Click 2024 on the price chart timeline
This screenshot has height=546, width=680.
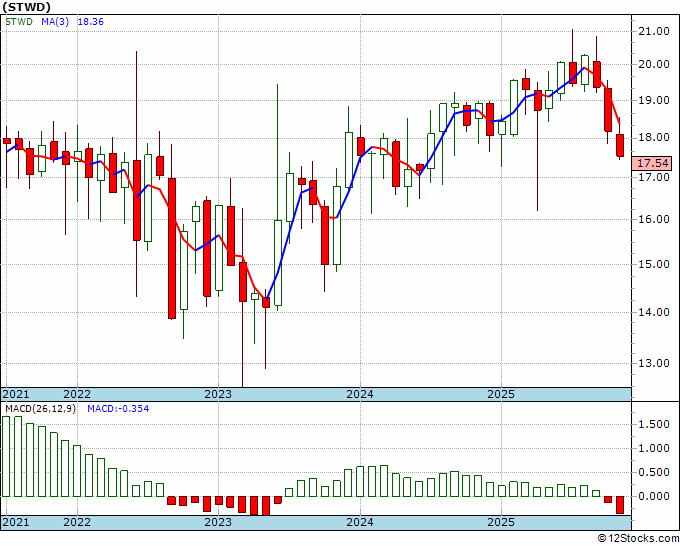pos(360,394)
